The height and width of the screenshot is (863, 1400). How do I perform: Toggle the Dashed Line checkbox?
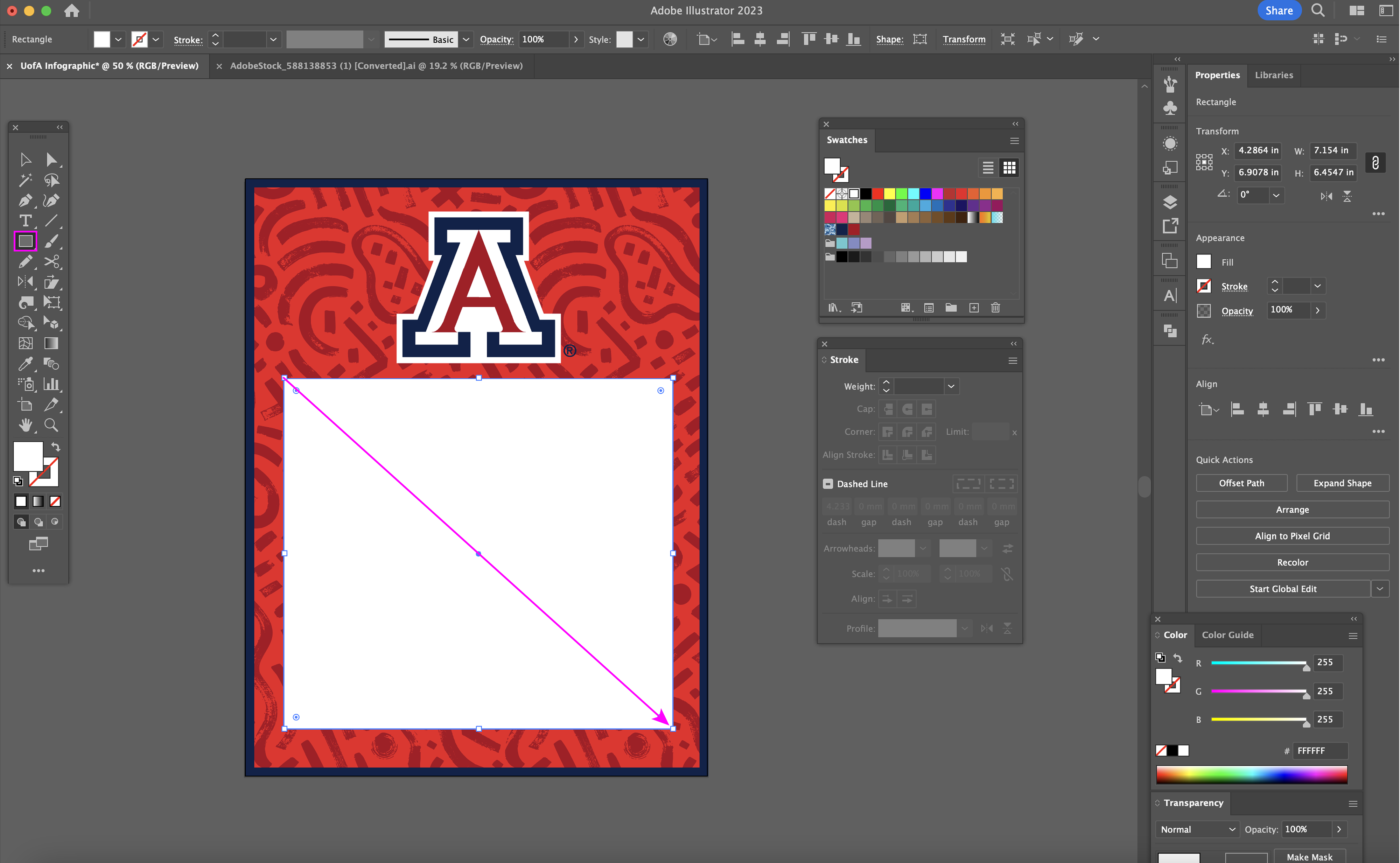[x=827, y=484]
